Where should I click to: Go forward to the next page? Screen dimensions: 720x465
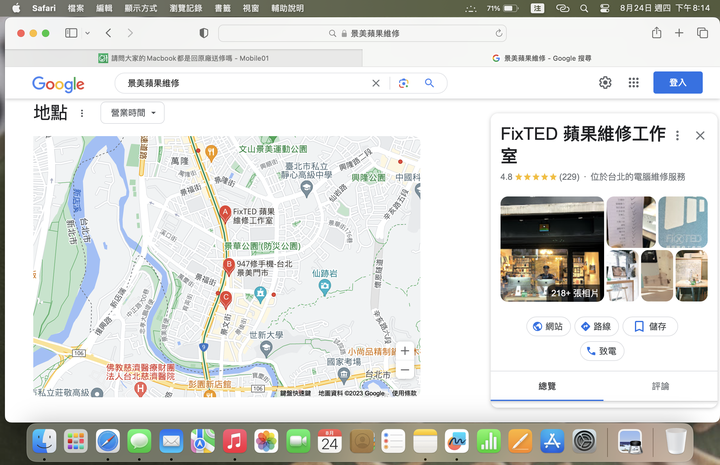pos(130,33)
